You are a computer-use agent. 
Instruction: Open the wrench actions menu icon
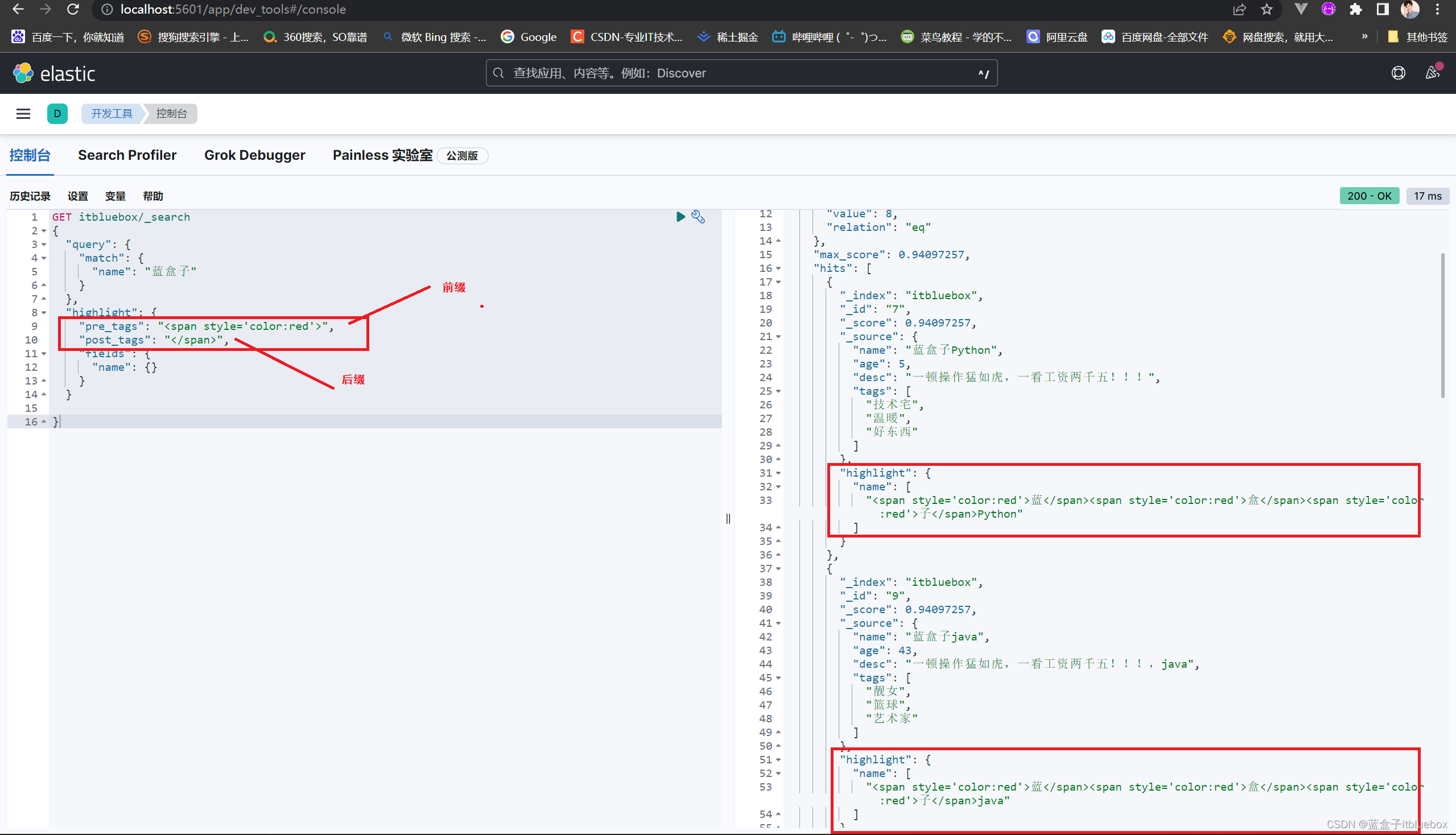click(698, 217)
